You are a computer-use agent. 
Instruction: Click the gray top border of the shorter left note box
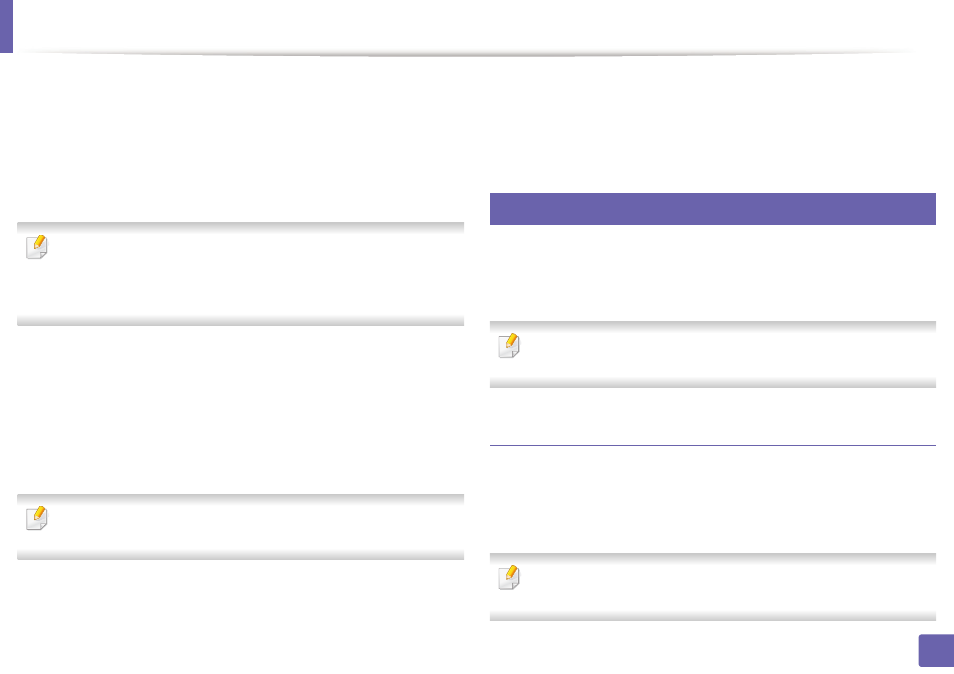(240, 499)
